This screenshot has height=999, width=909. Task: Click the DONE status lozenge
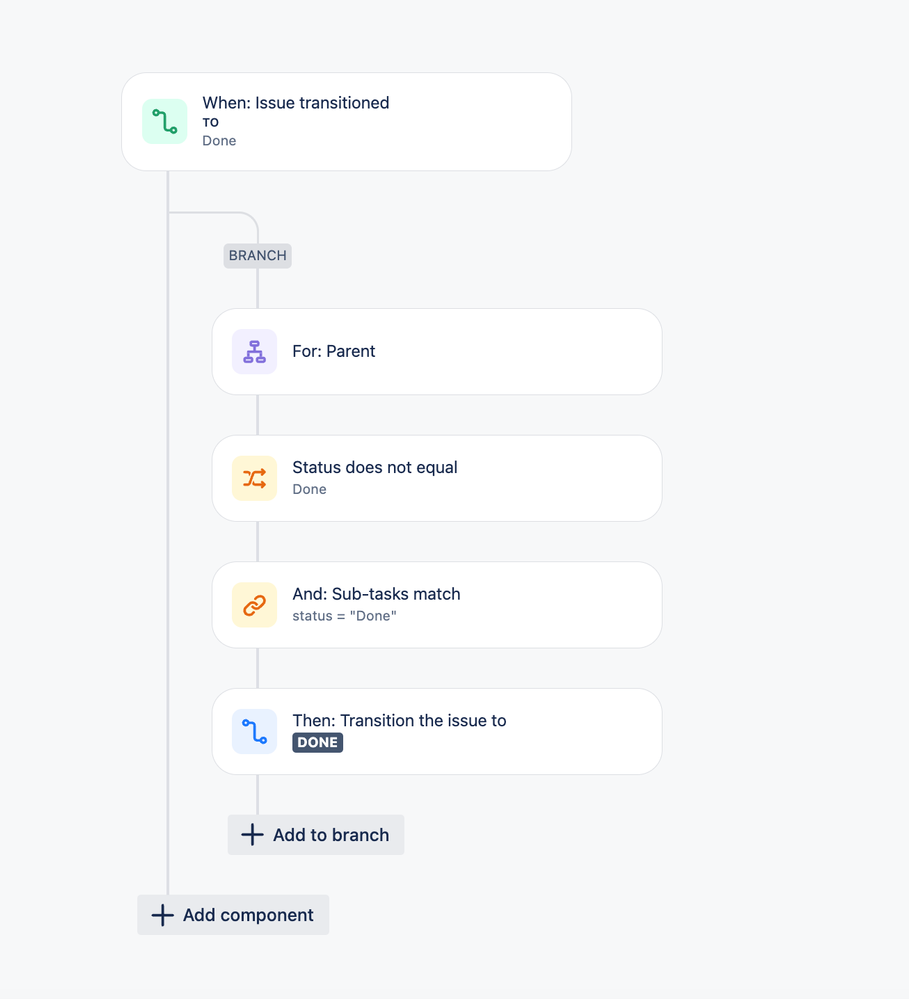coord(317,742)
